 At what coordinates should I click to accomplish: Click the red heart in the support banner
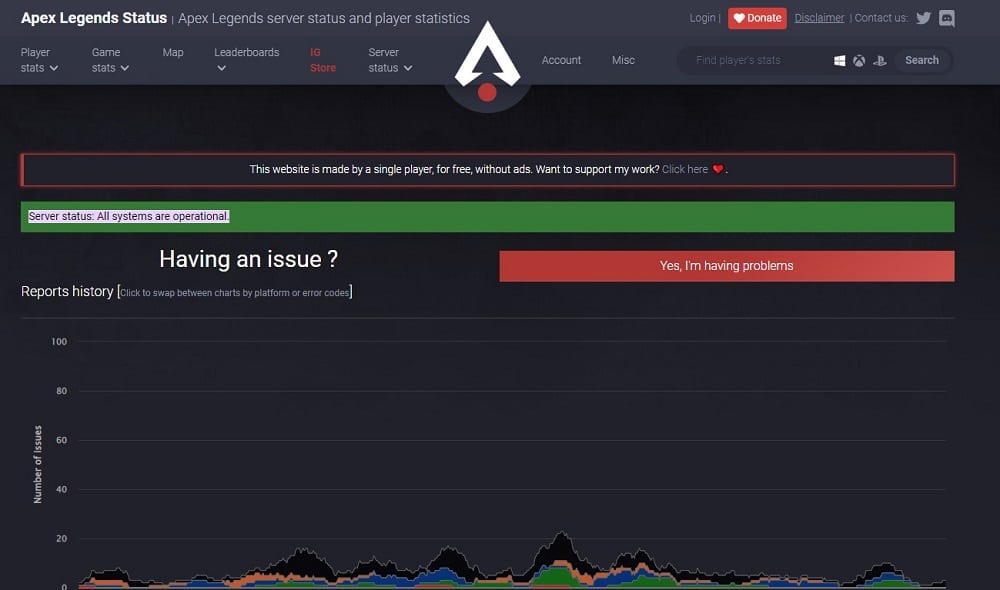(x=717, y=169)
